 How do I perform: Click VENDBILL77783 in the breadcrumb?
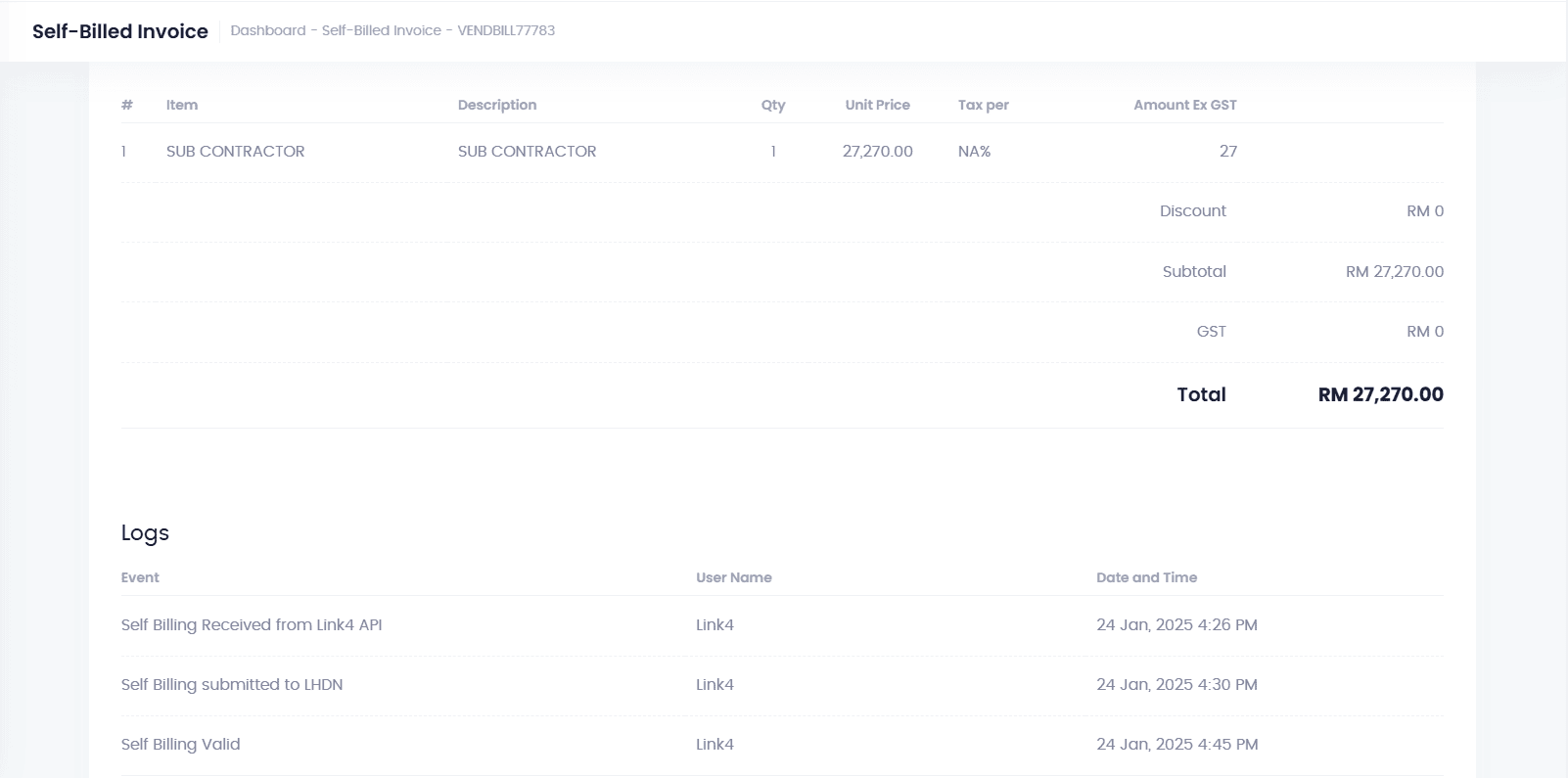[506, 30]
